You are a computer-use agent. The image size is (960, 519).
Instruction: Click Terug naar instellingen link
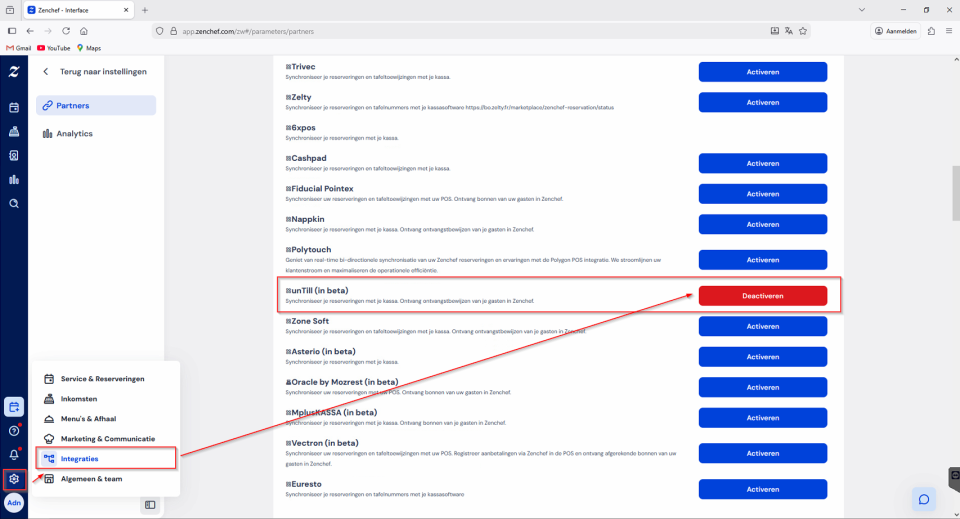pos(103,72)
